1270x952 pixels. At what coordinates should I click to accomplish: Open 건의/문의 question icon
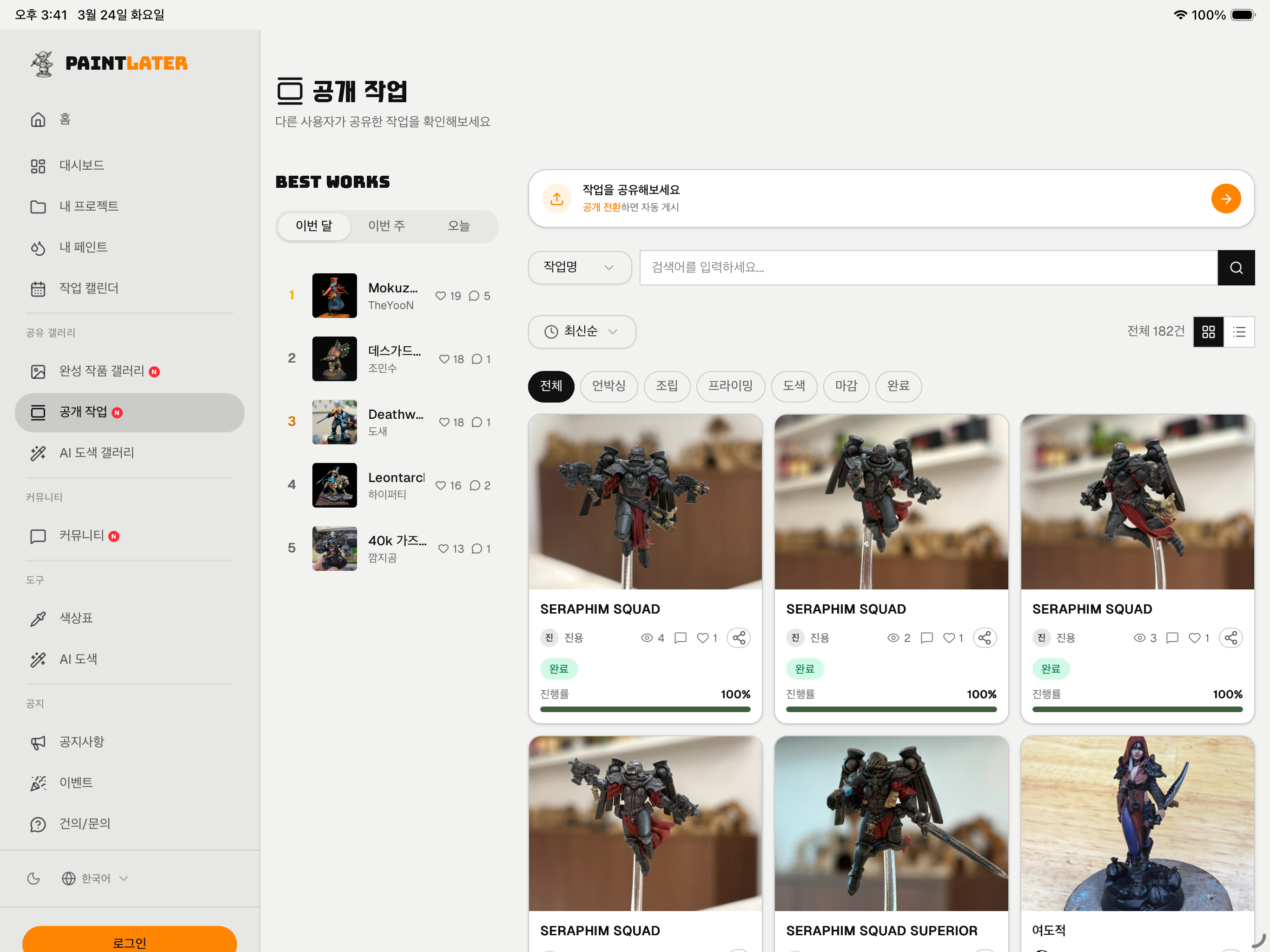pos(38,824)
